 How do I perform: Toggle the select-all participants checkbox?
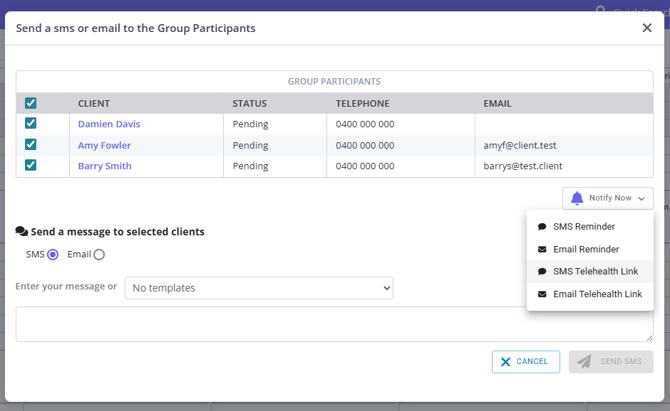click(31, 103)
